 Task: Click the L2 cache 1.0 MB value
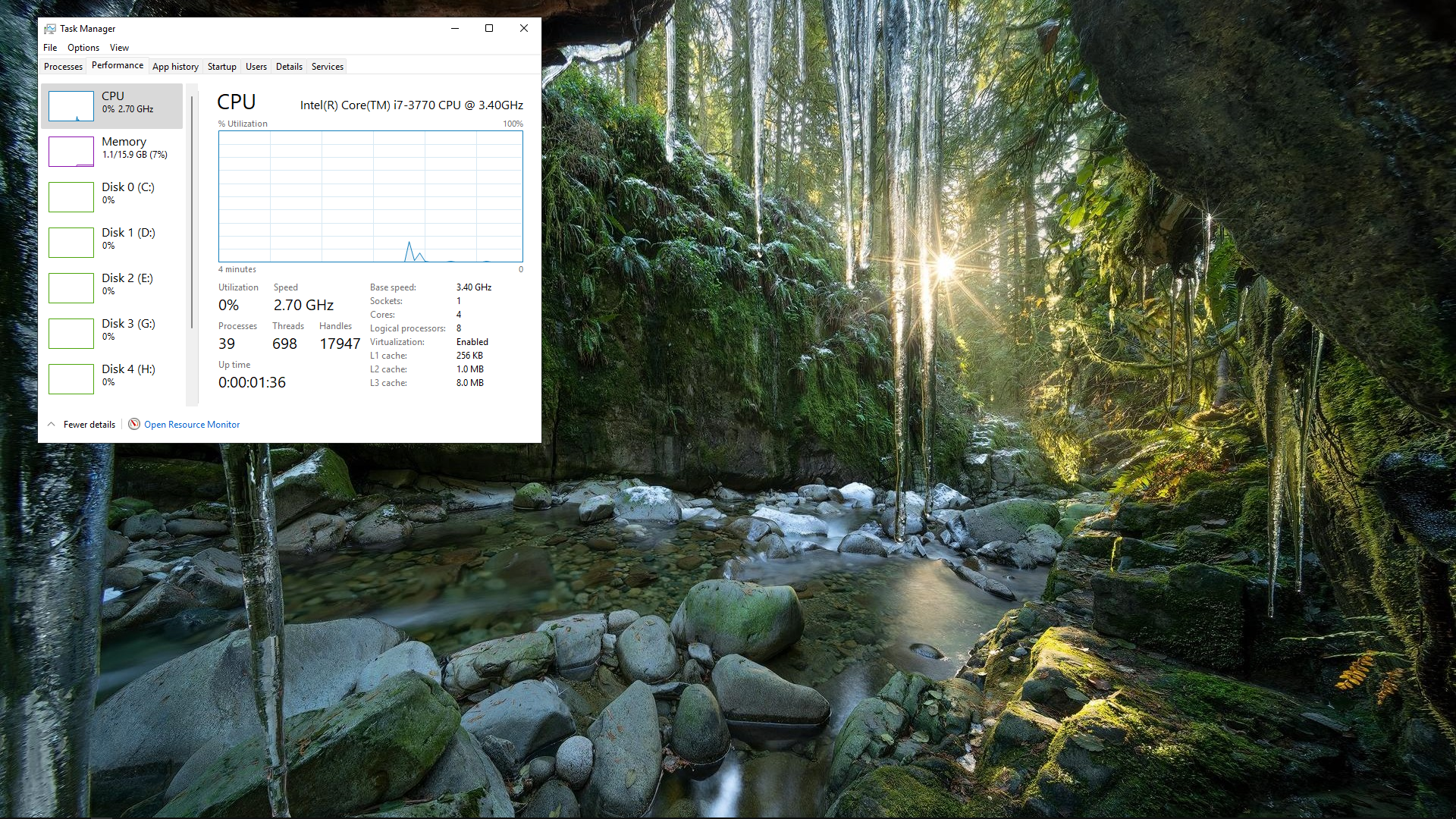470,369
